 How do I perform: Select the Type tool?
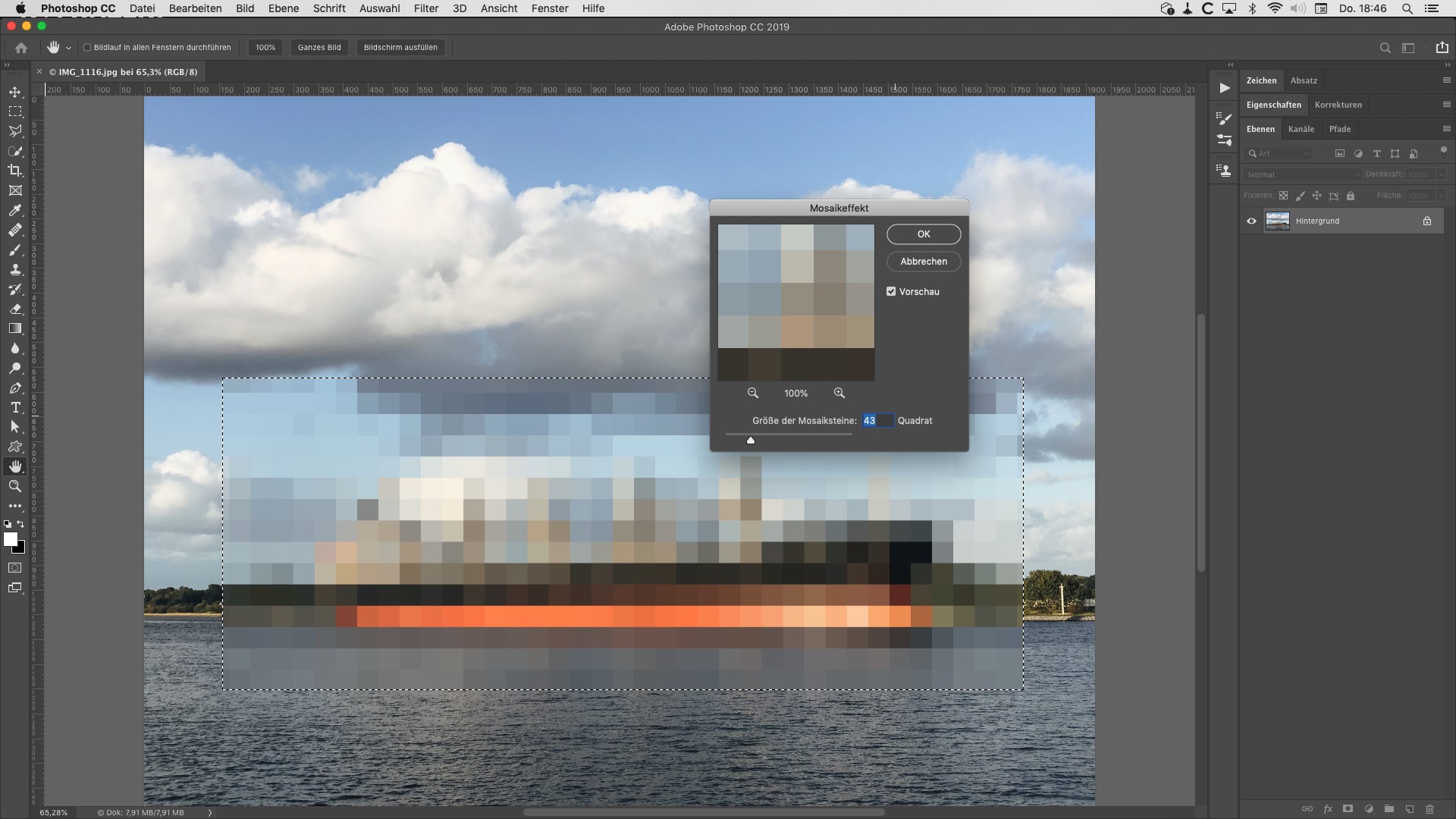pyautogui.click(x=15, y=407)
